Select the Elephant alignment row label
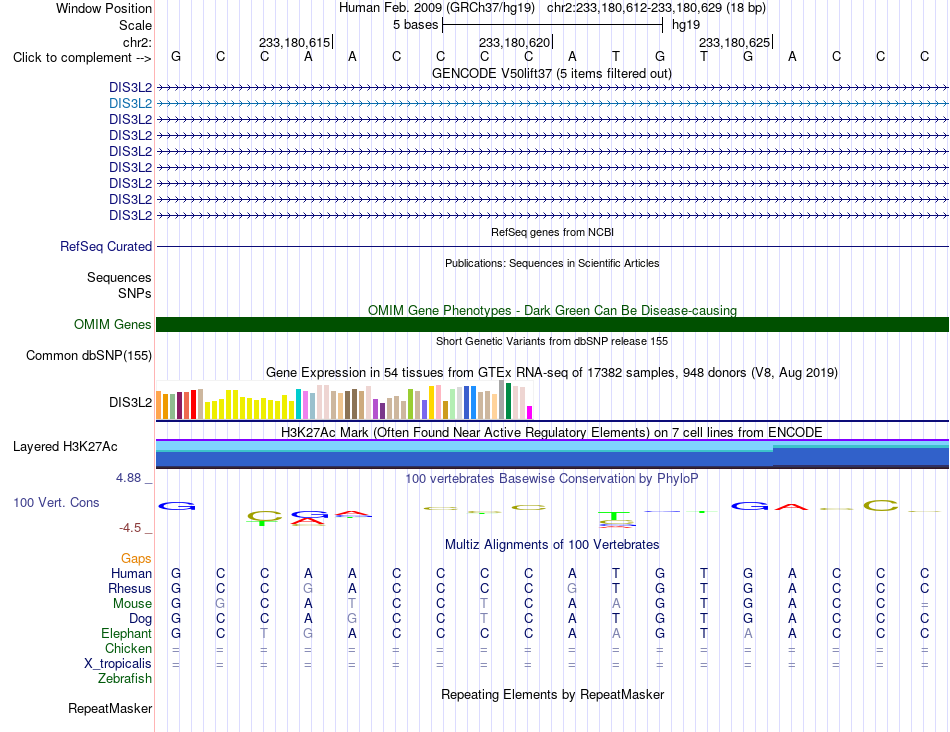Screen dimensions: 950x732 (x=126, y=634)
